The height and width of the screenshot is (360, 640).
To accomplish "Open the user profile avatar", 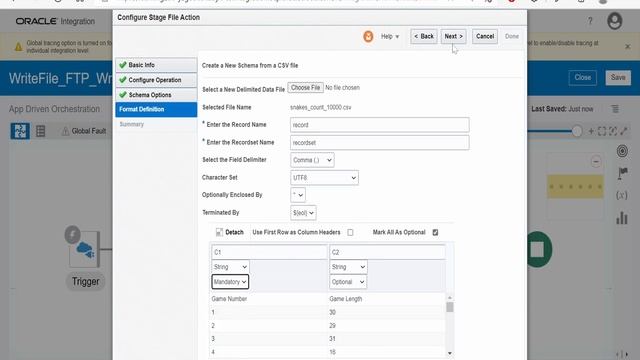I will tap(614, 21).
